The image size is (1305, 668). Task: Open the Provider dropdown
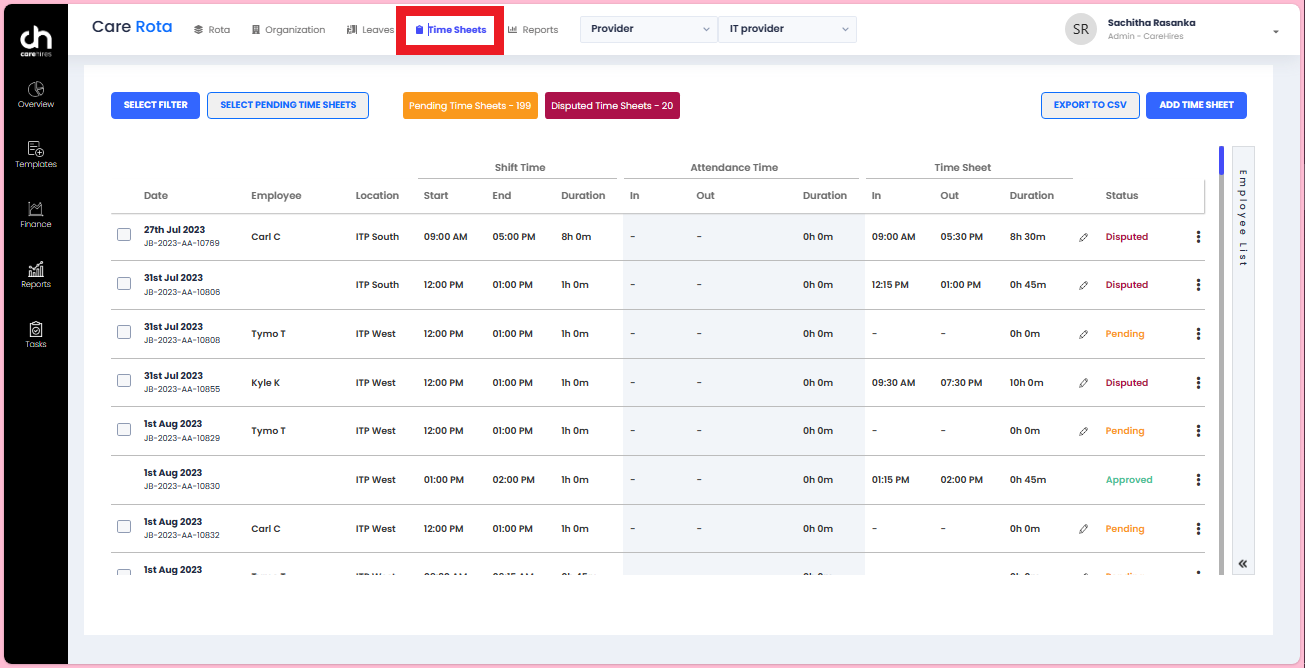pyautogui.click(x=648, y=29)
